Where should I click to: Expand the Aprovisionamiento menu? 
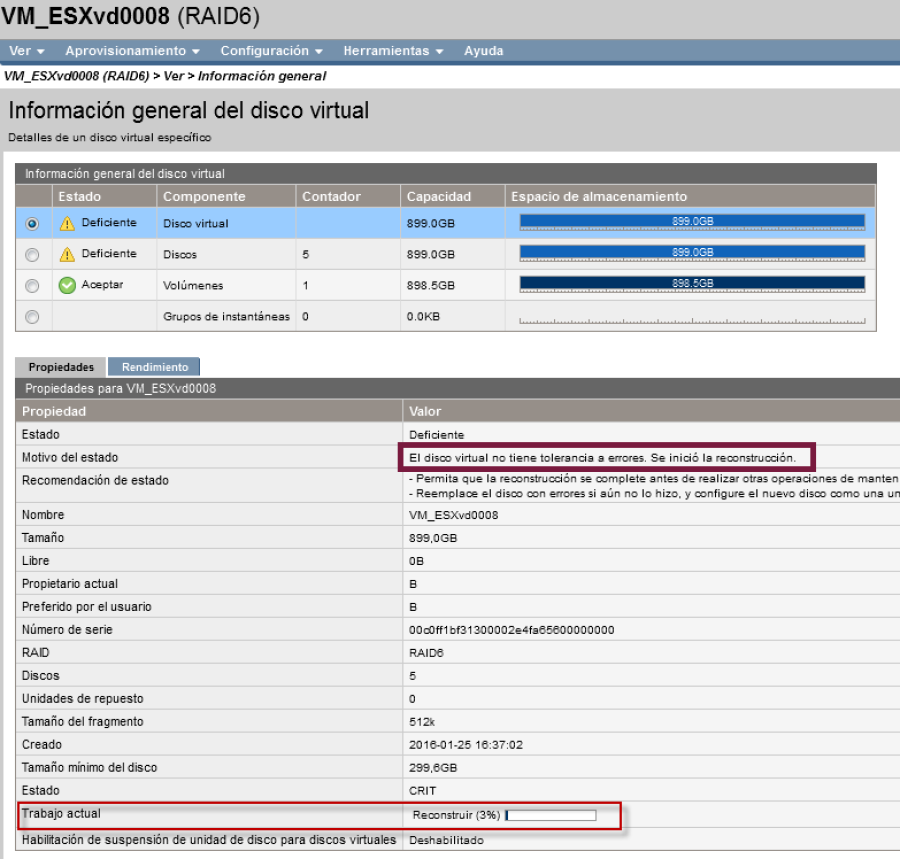(x=132, y=50)
